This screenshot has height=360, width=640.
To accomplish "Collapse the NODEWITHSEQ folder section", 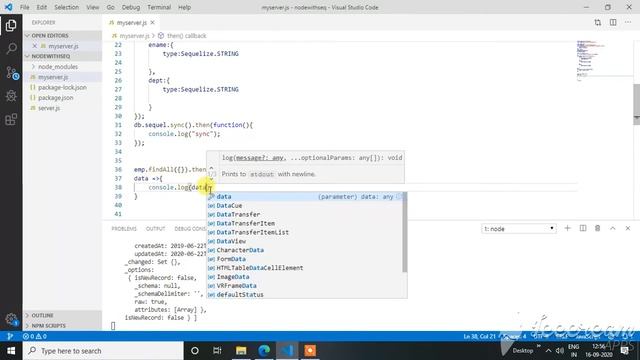I will tap(63, 56).
